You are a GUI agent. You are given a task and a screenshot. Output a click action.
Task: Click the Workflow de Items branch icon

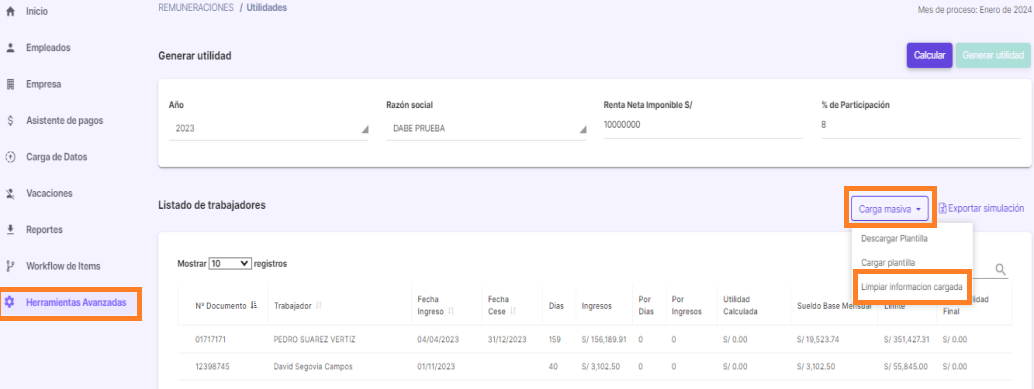[x=10, y=266]
